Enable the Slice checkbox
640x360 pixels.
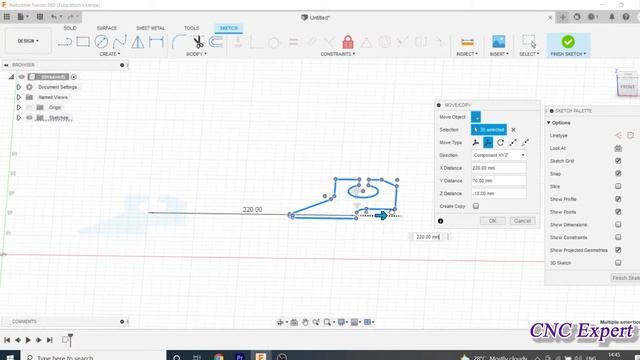click(x=618, y=186)
